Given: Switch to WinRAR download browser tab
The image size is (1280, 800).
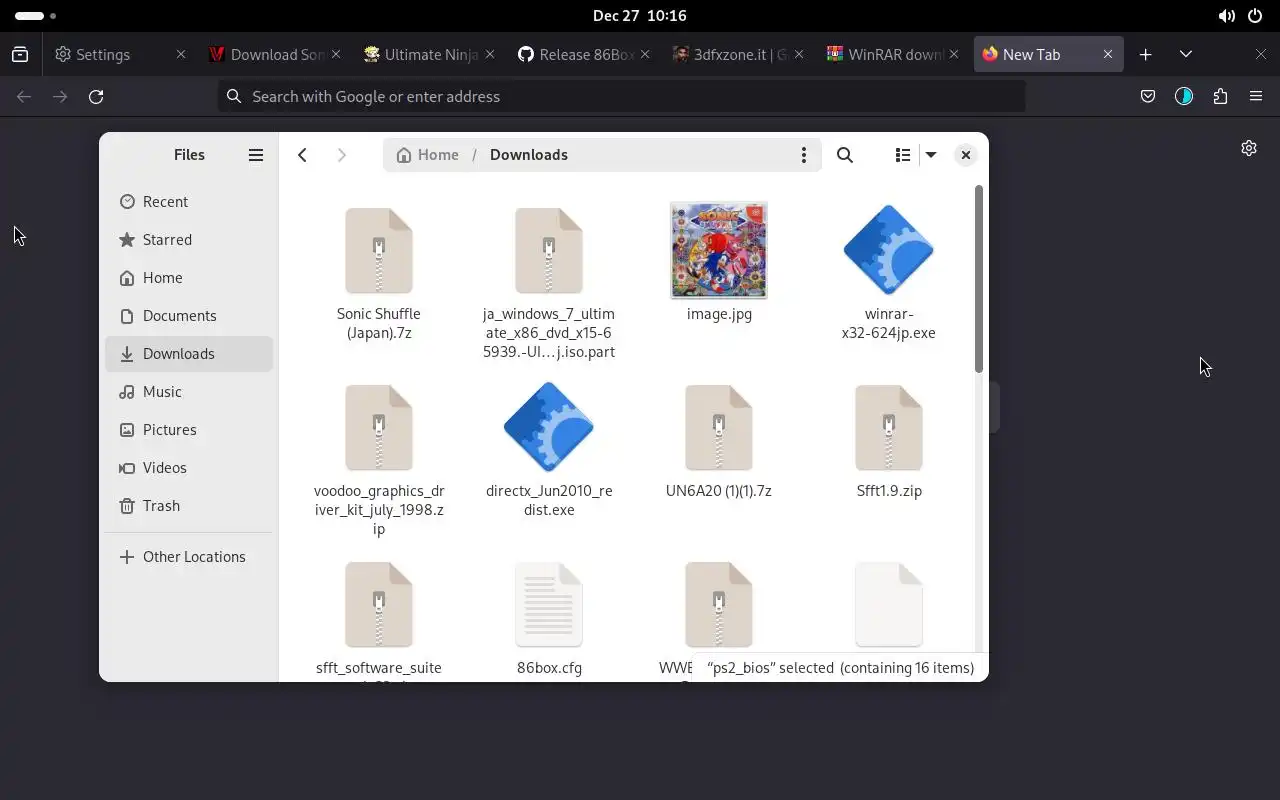Looking at the screenshot, I should [895, 55].
